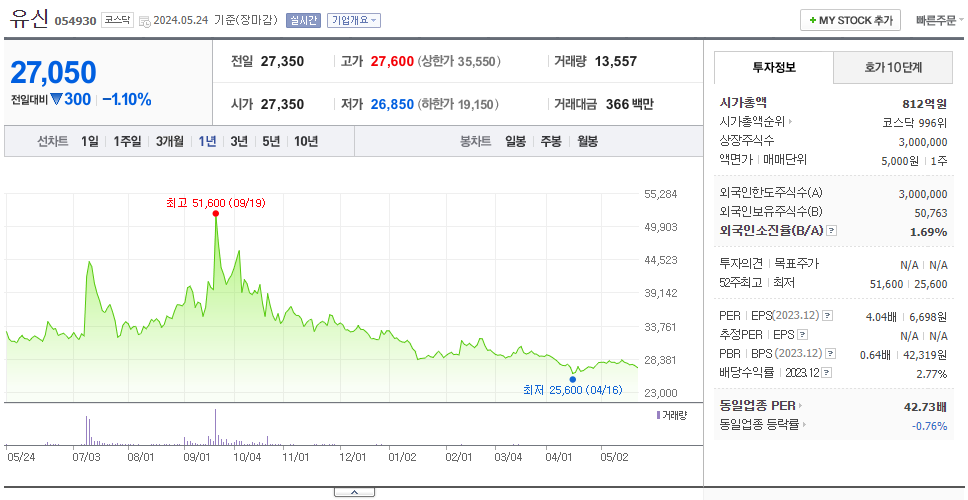Image resolution: width=968 pixels, height=500 pixels.
Task: Select the 3개월 line chart period
Action: pos(170,141)
